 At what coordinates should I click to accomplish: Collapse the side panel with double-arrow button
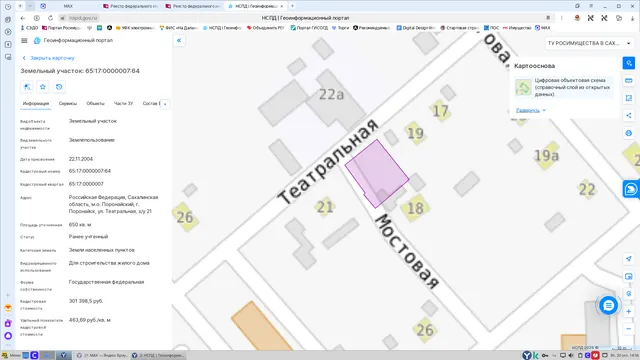tap(179, 40)
